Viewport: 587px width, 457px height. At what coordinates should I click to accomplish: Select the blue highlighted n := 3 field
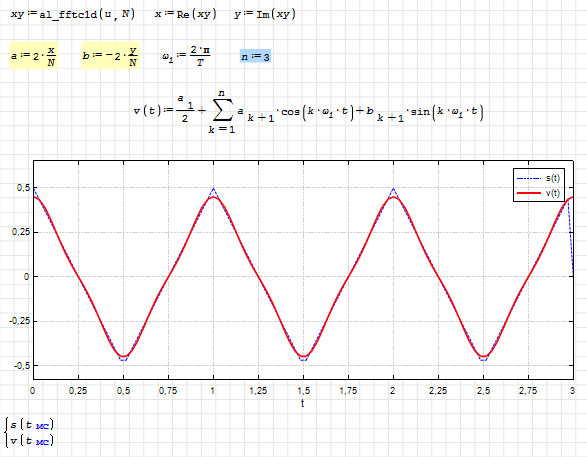pyautogui.click(x=255, y=57)
